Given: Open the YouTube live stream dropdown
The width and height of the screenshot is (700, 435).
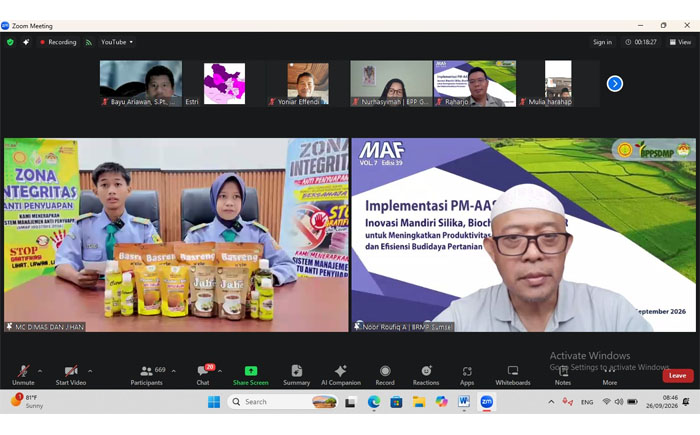Looking at the screenshot, I should click(x=117, y=42).
